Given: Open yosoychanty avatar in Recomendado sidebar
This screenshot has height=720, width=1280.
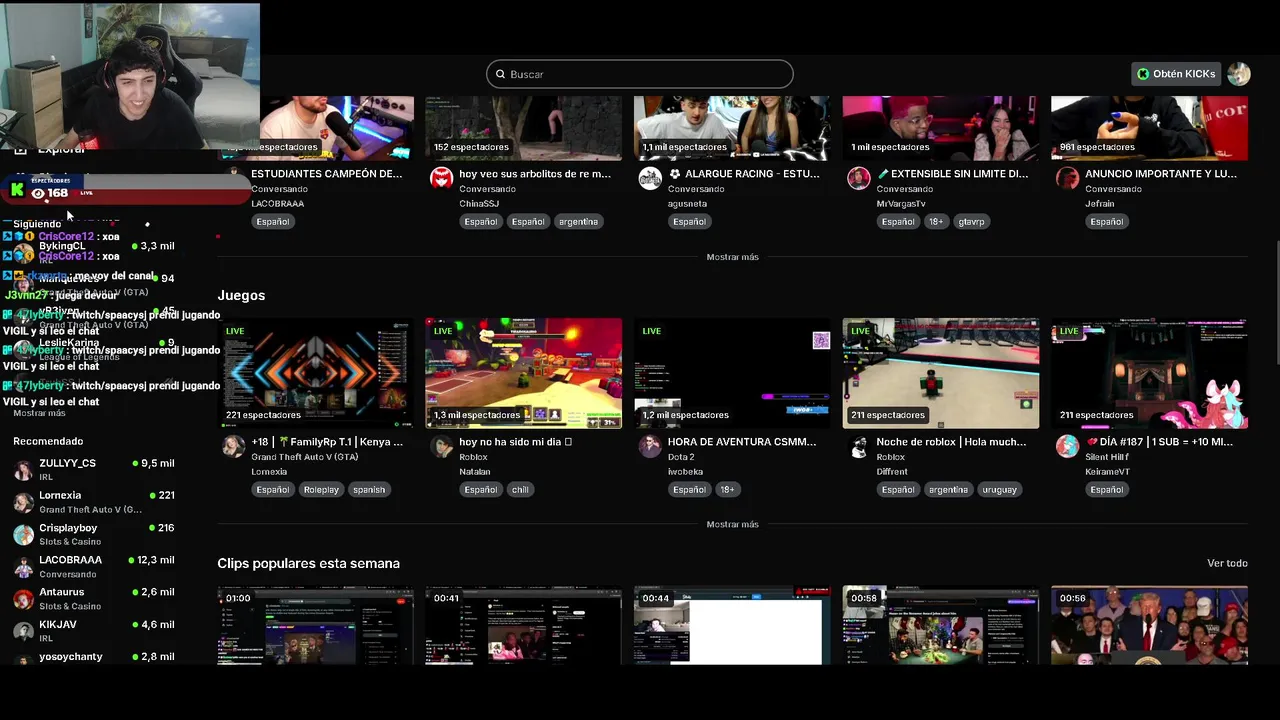Looking at the screenshot, I should tap(23, 658).
